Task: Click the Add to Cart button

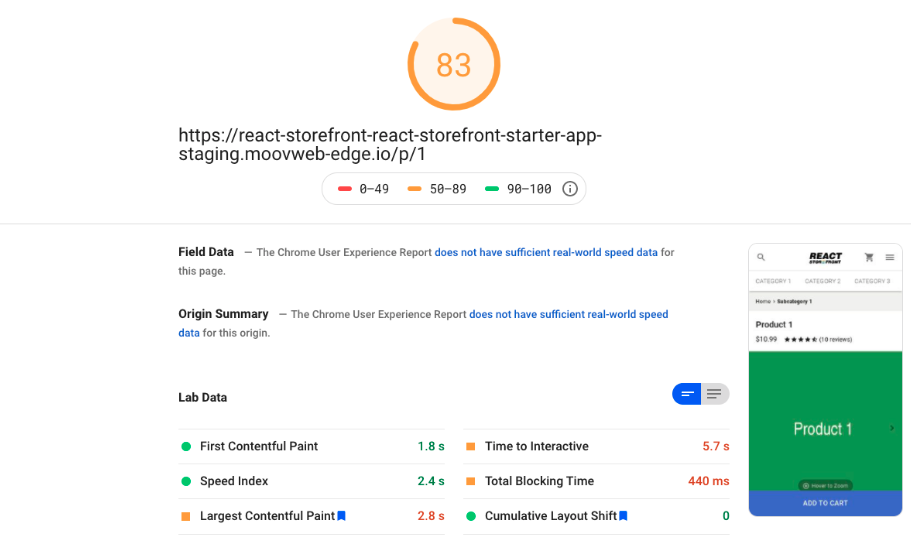Action: [825, 503]
